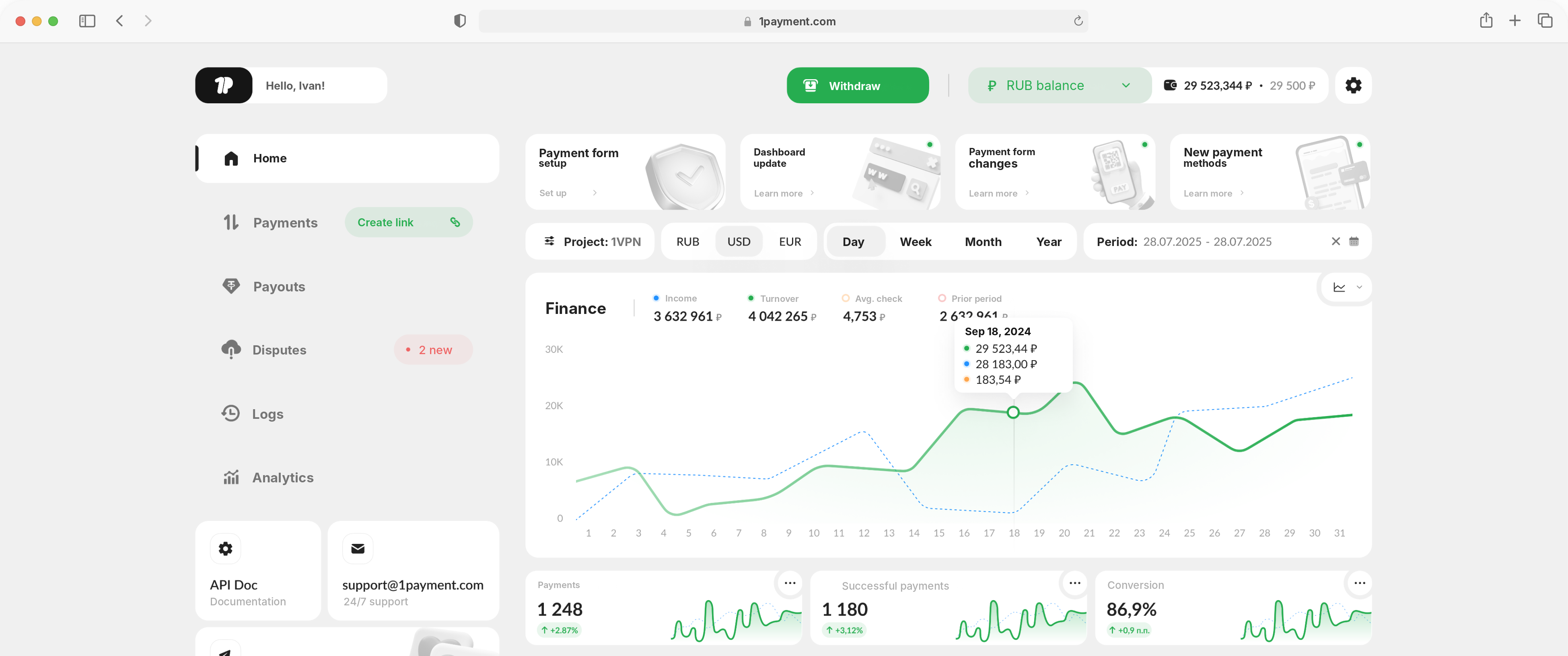Click the wallet icon beside 29 523,344 ₽
The height and width of the screenshot is (656, 1568).
pos(1170,85)
